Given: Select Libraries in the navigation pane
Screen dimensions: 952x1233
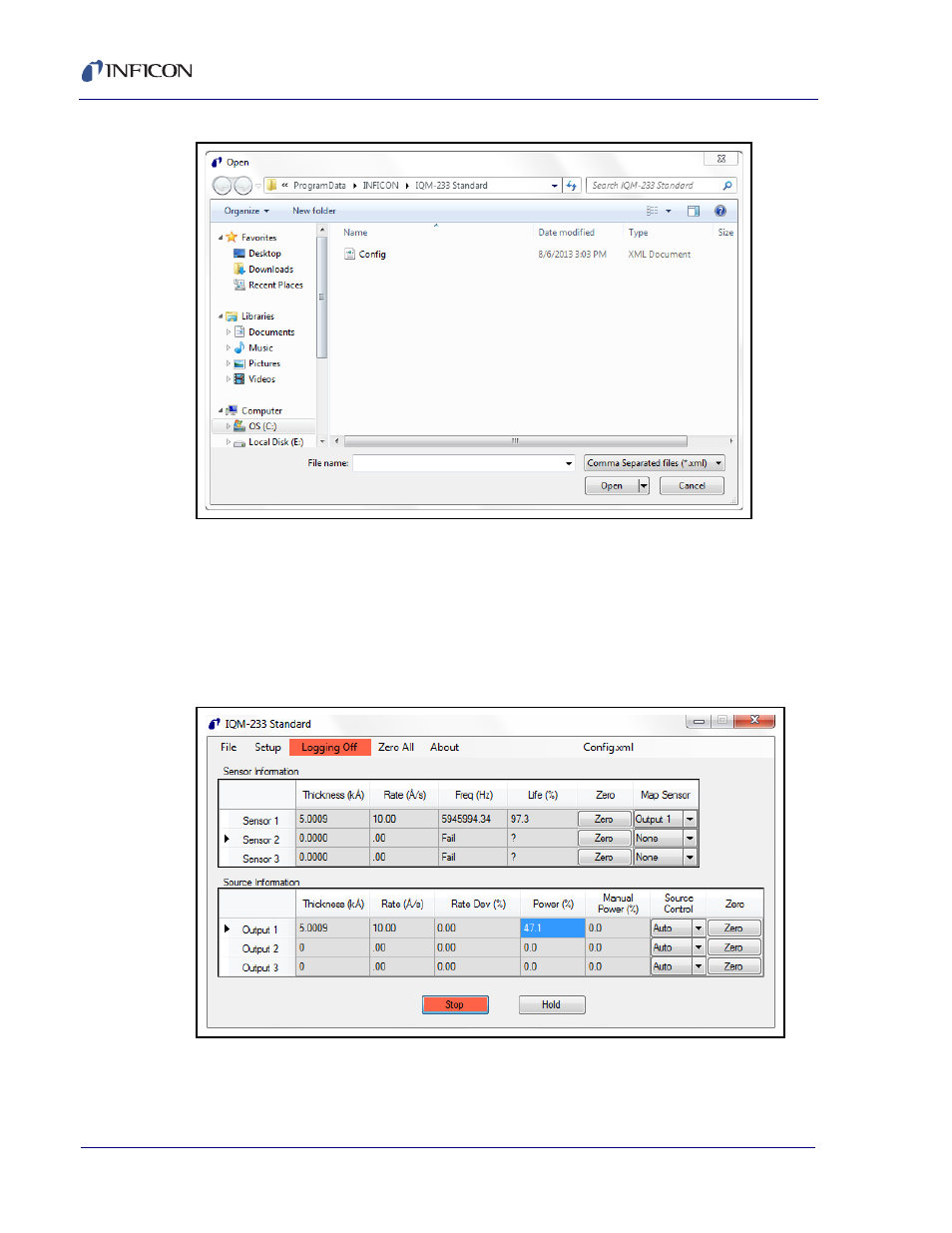Looking at the screenshot, I should coord(257,316).
